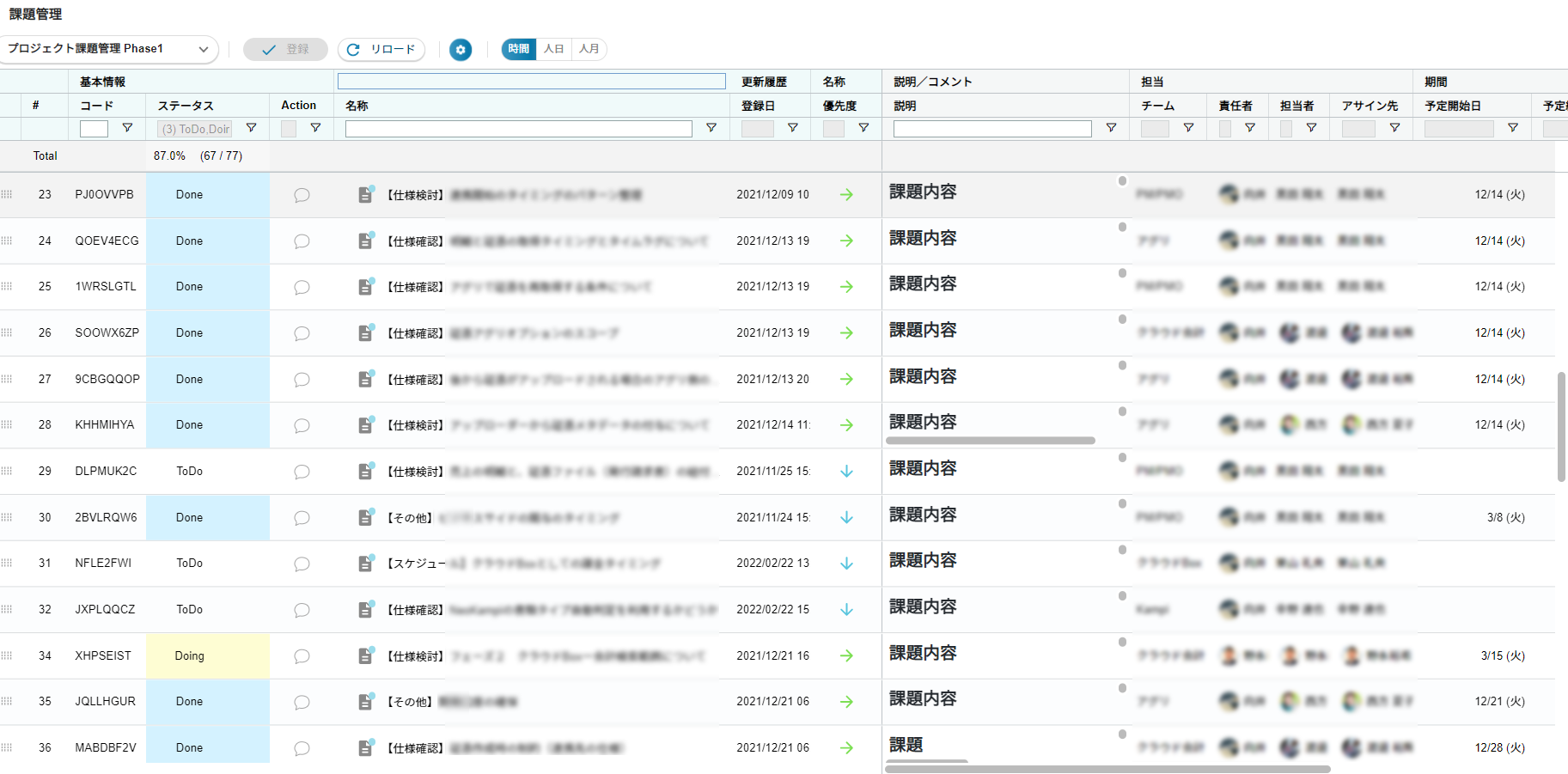Open the settings gear on the toolbar
Screen dimensions: 1568x774
tap(461, 49)
